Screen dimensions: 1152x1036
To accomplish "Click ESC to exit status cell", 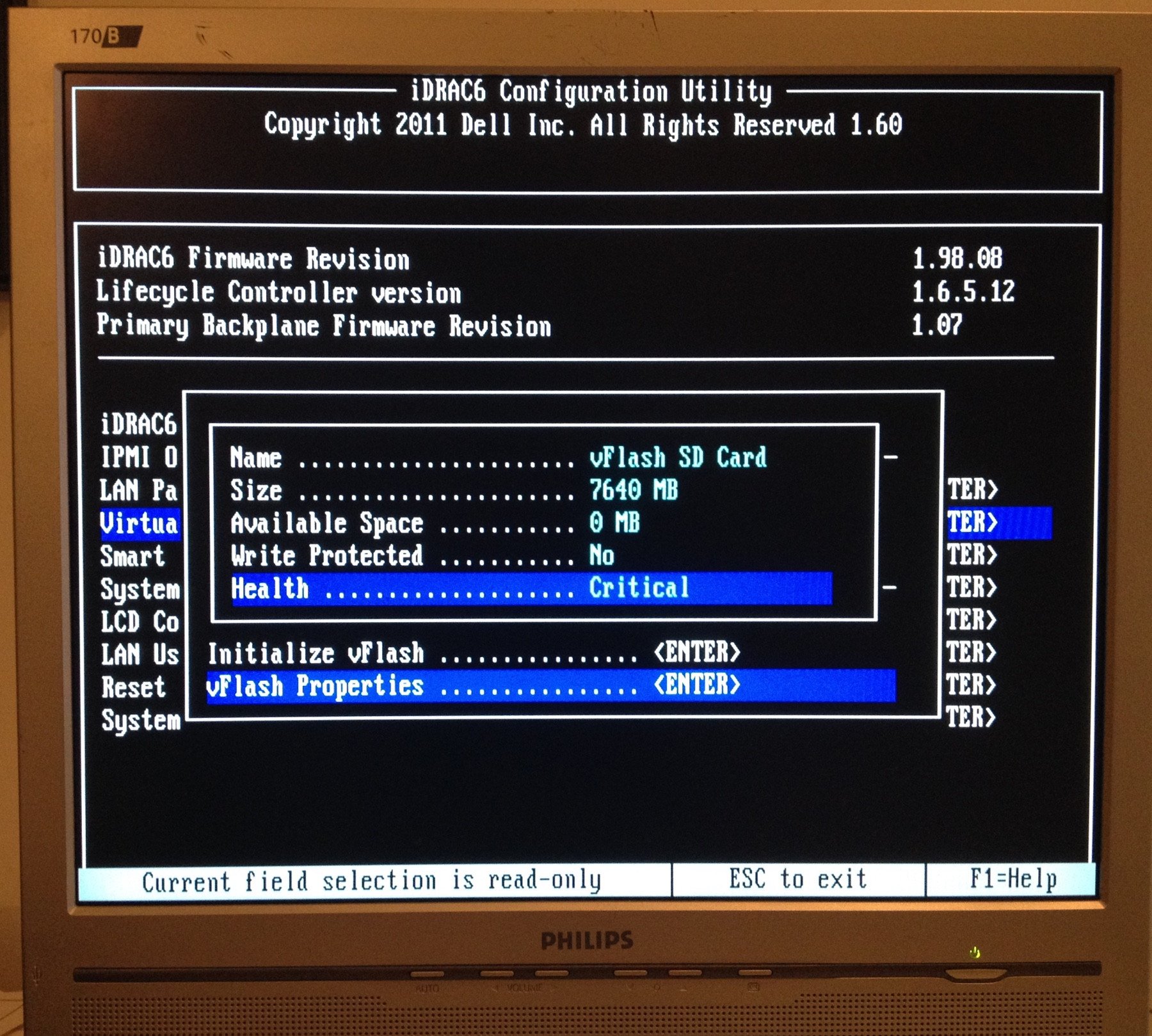I will [798, 879].
